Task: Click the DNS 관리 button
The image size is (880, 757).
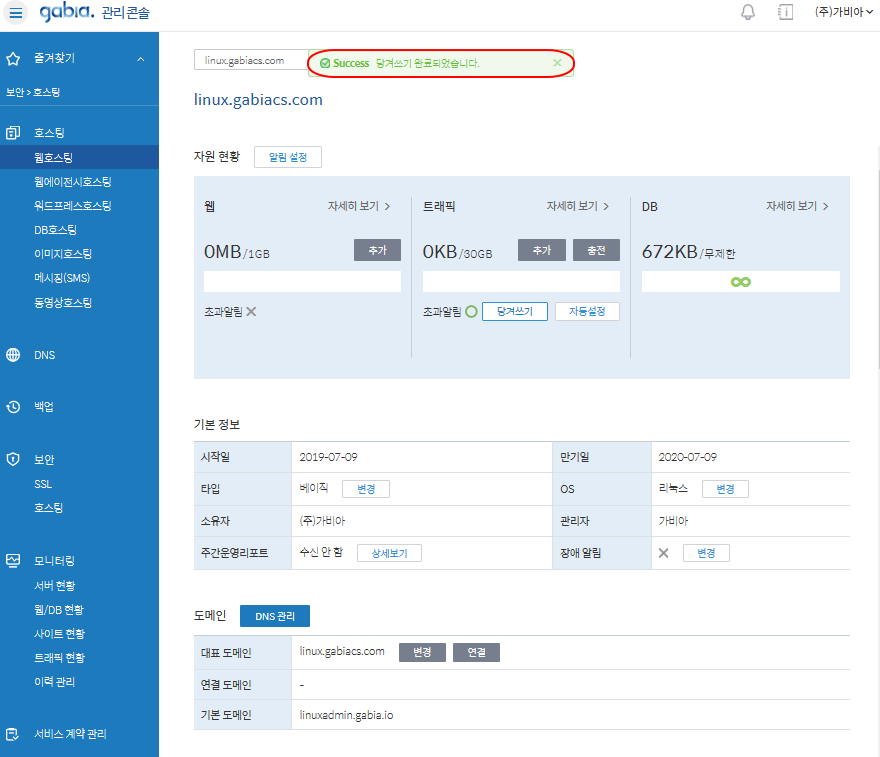Action: [x=275, y=616]
